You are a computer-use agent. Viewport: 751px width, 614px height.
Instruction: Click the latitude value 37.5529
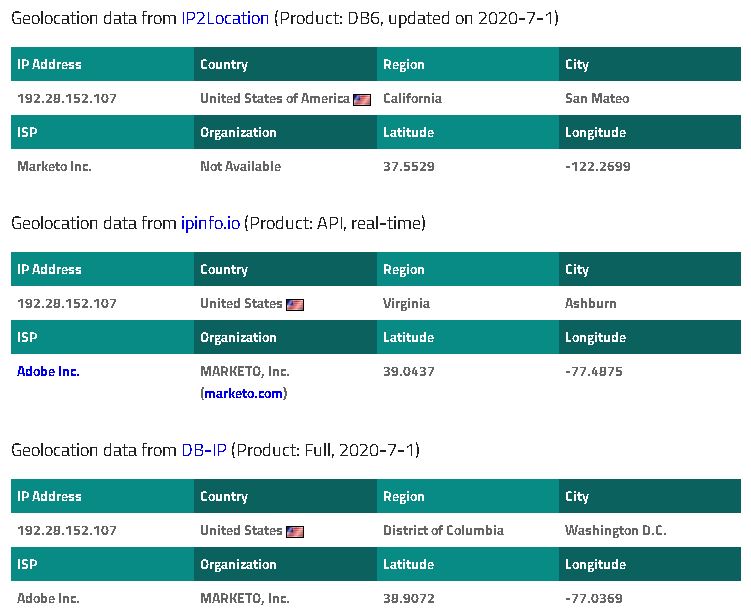(x=408, y=166)
